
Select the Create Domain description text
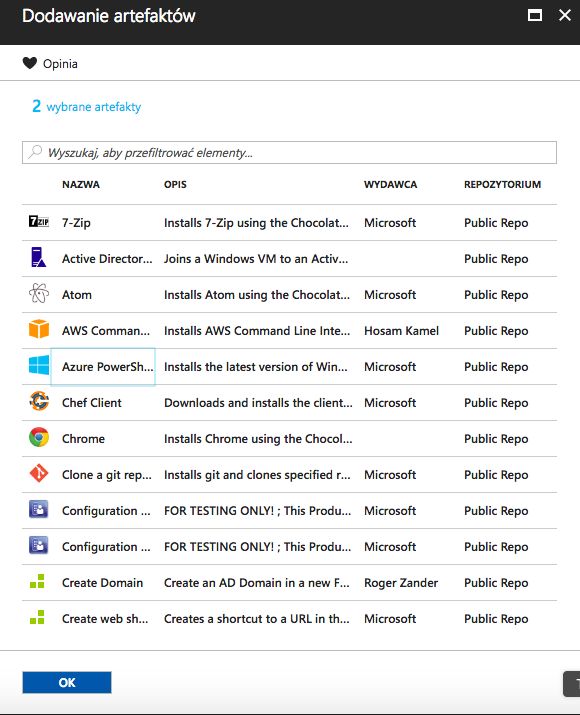pyautogui.click(x=257, y=583)
